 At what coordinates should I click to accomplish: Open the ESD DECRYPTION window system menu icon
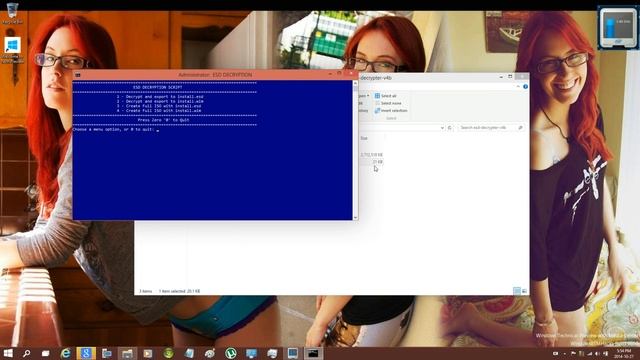click(78, 75)
